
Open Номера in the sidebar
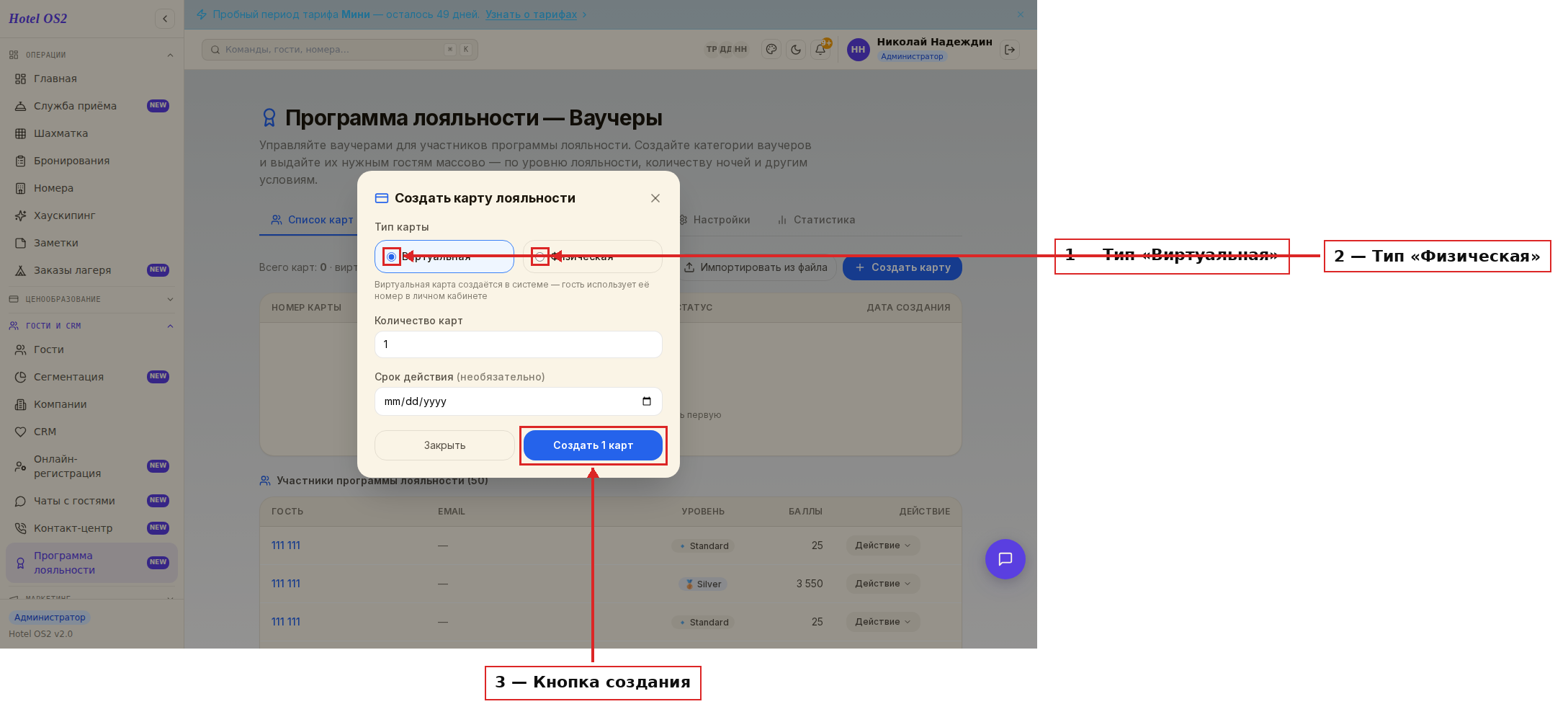coord(91,188)
